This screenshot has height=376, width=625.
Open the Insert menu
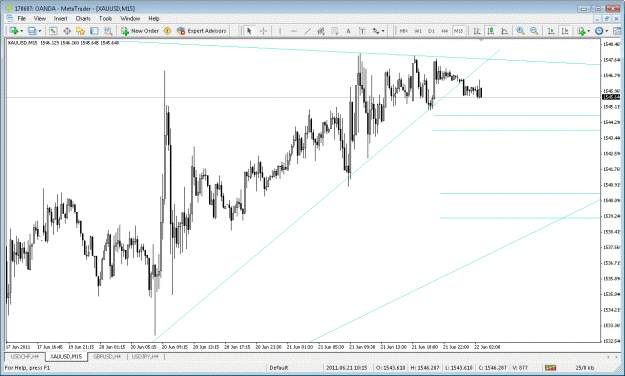coord(61,18)
